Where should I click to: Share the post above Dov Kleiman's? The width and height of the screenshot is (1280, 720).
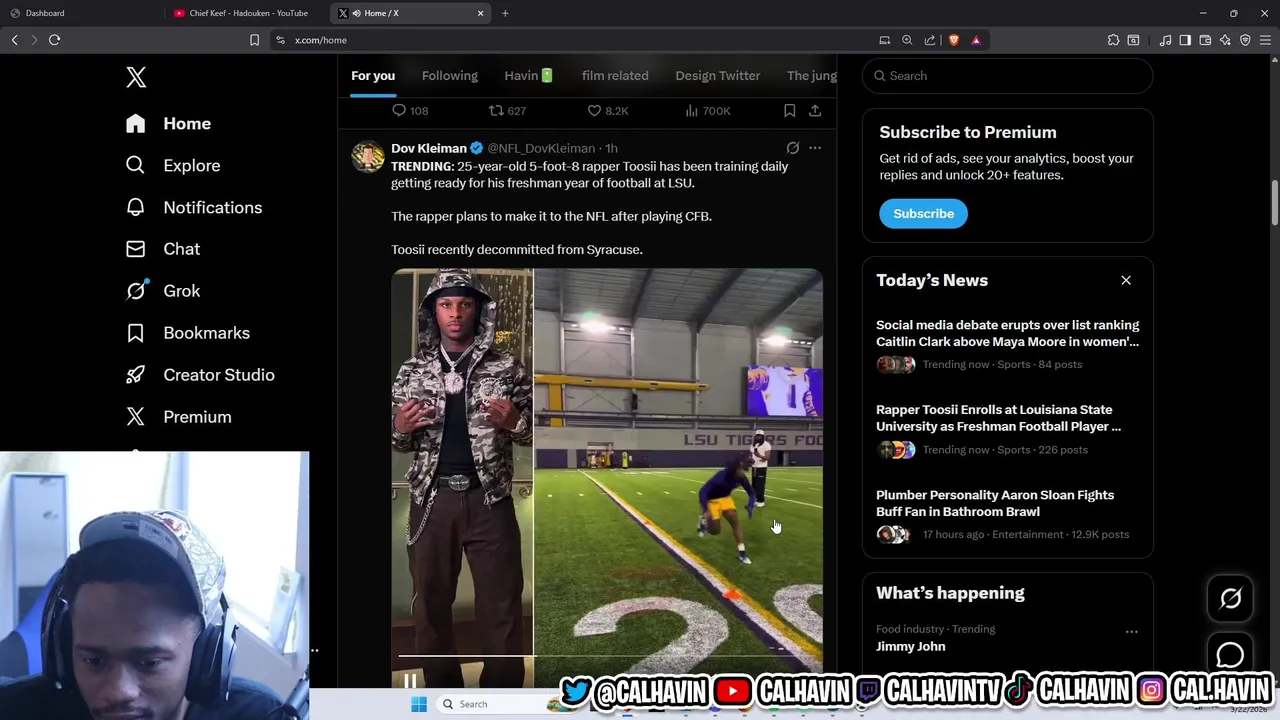pos(815,111)
